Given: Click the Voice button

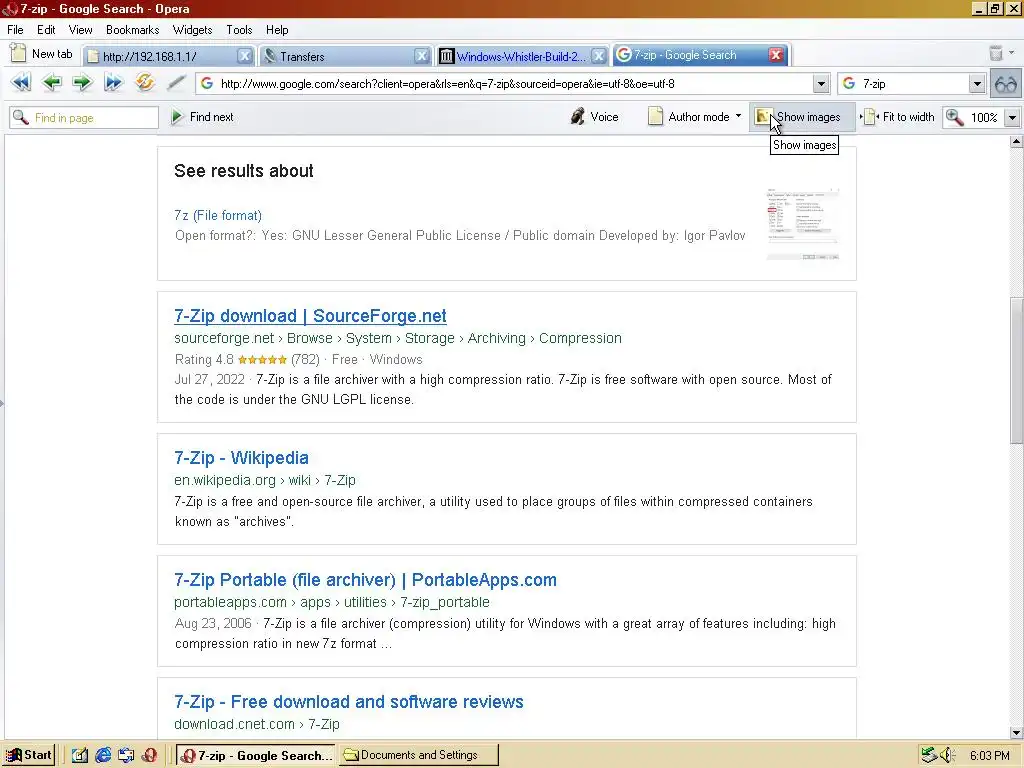Looking at the screenshot, I should pos(594,117).
